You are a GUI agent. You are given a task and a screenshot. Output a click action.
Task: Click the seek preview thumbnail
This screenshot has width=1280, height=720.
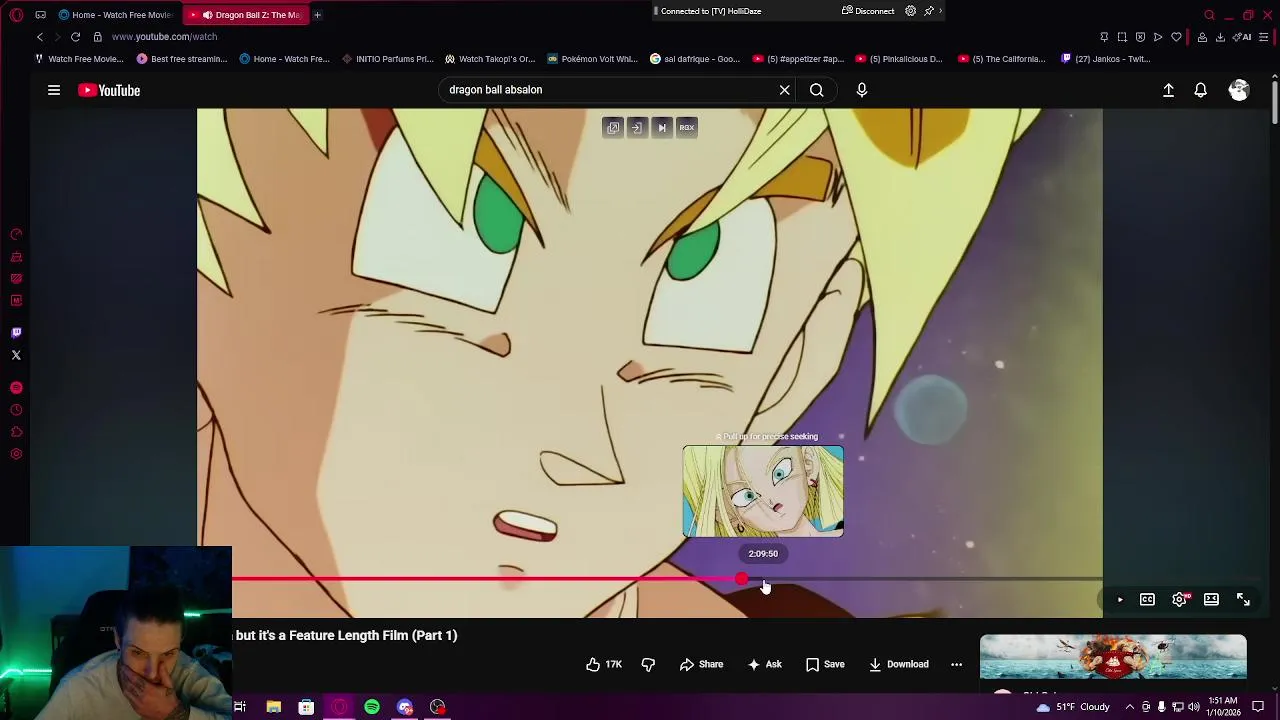[763, 491]
